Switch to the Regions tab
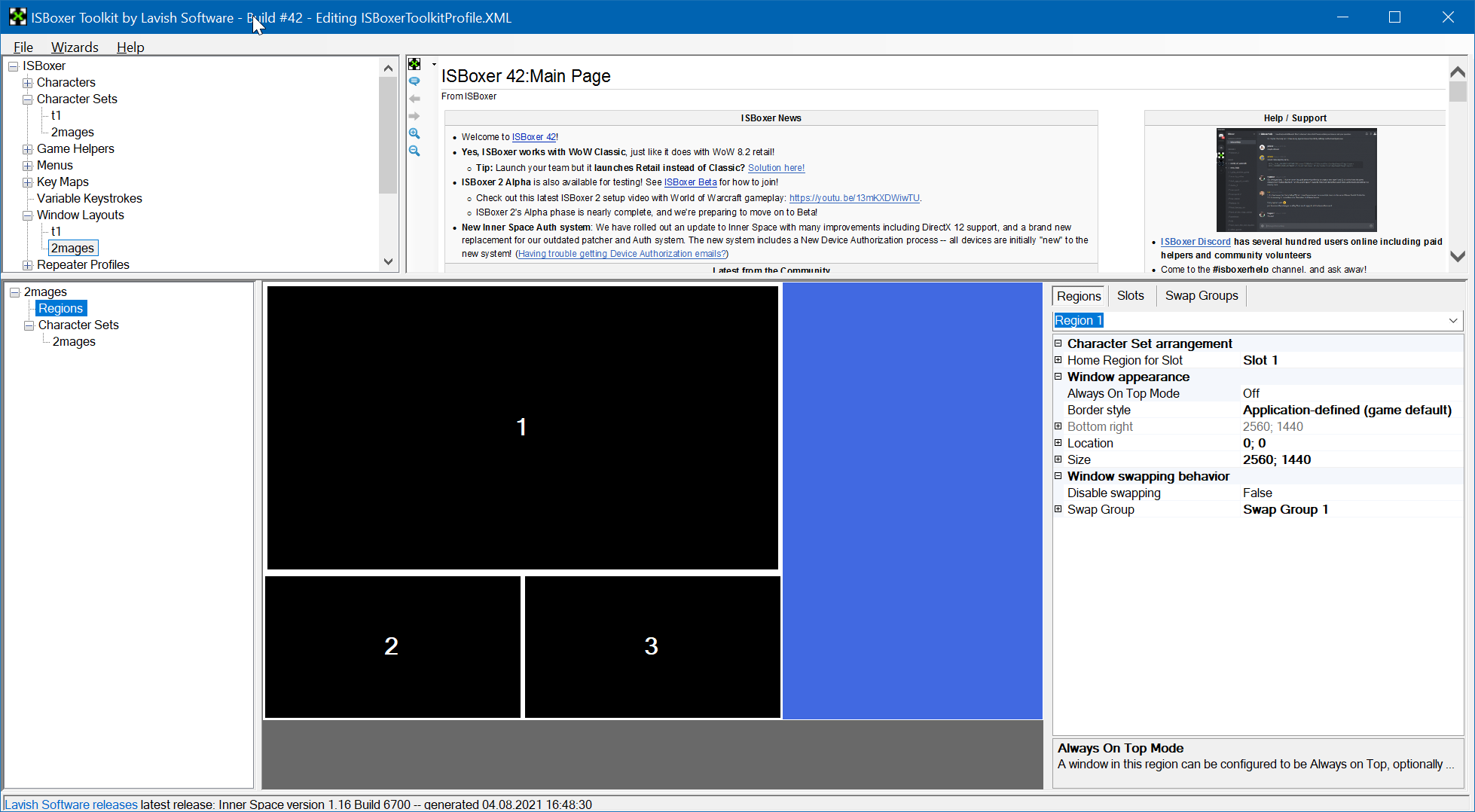 [1079, 296]
